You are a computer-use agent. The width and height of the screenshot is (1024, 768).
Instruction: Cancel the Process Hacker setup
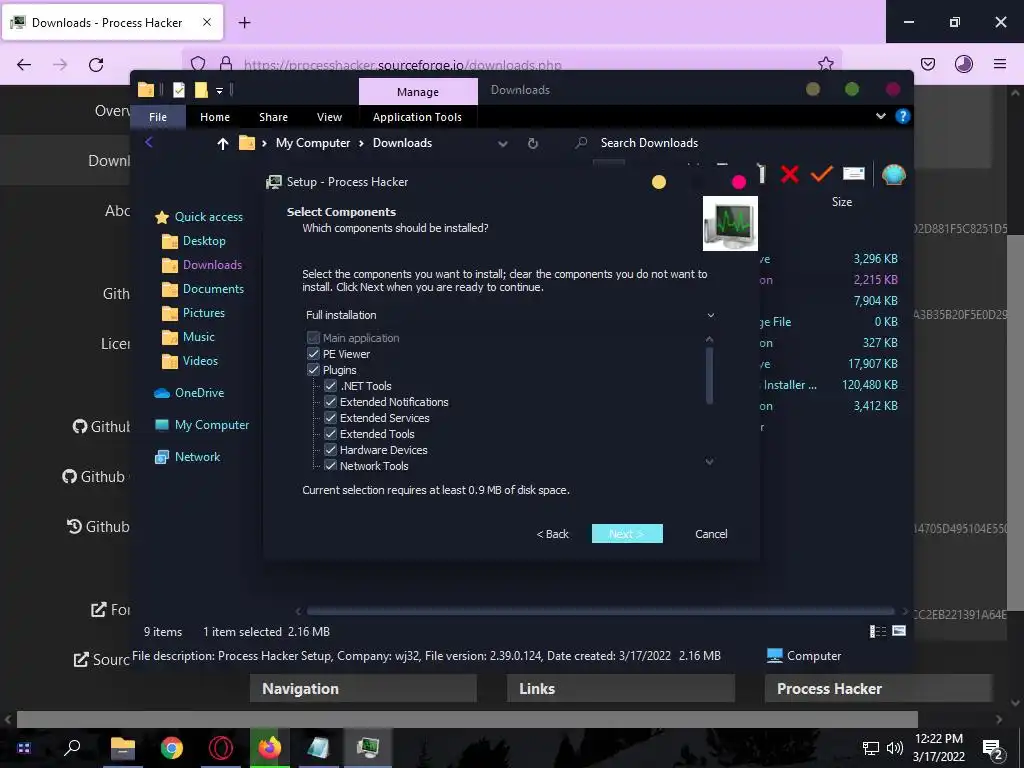711,534
